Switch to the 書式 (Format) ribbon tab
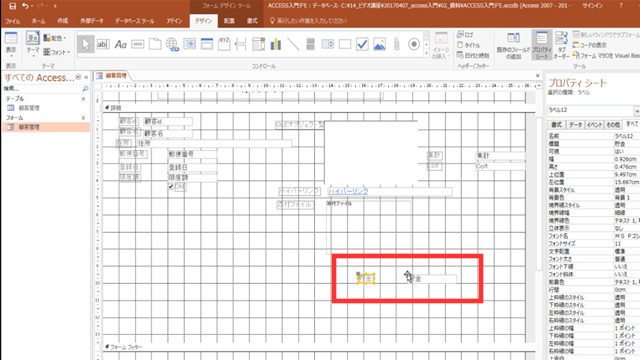This screenshot has width=640, height=360. click(252, 21)
